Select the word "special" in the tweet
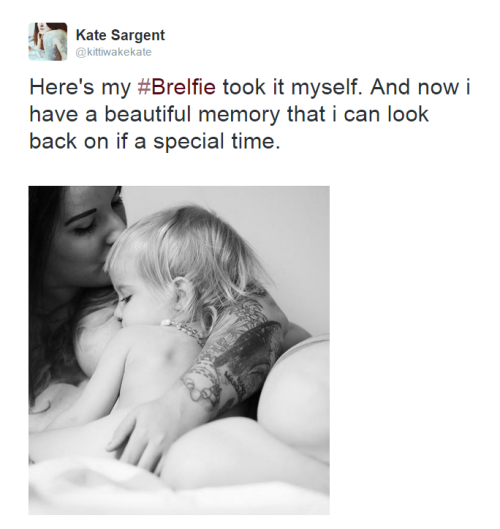The height and width of the screenshot is (529, 500). [x=189, y=142]
